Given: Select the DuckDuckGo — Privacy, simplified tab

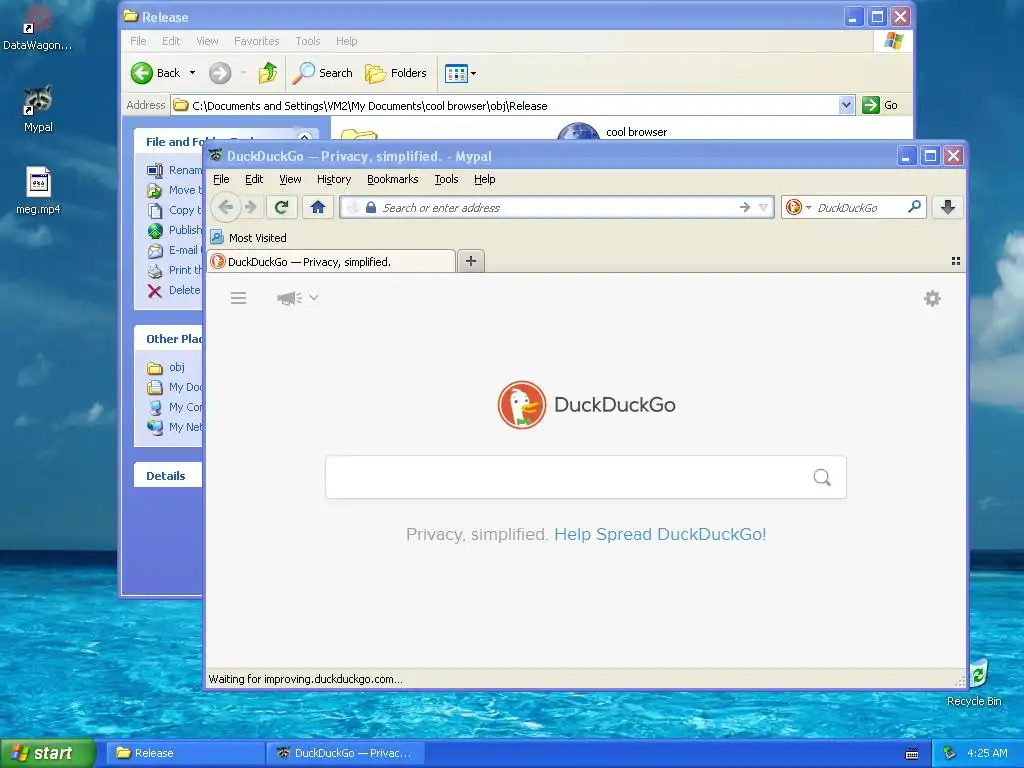Looking at the screenshot, I should pyautogui.click(x=332, y=262).
